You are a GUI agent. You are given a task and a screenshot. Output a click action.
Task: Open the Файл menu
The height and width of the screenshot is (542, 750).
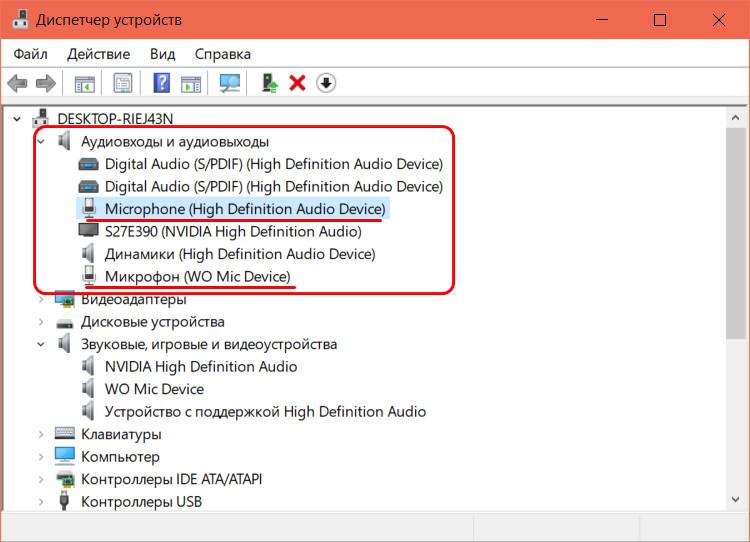coord(30,54)
